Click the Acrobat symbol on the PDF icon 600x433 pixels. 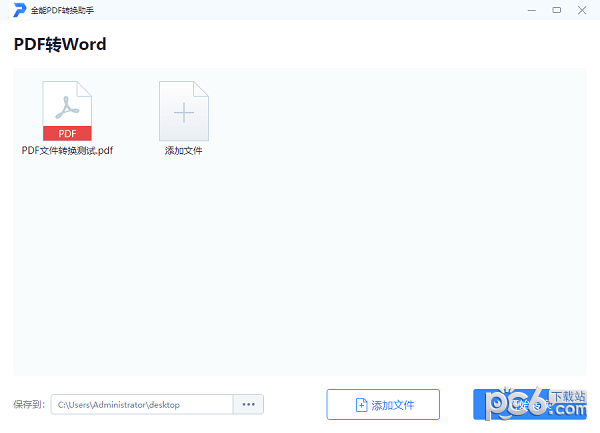[x=67, y=105]
